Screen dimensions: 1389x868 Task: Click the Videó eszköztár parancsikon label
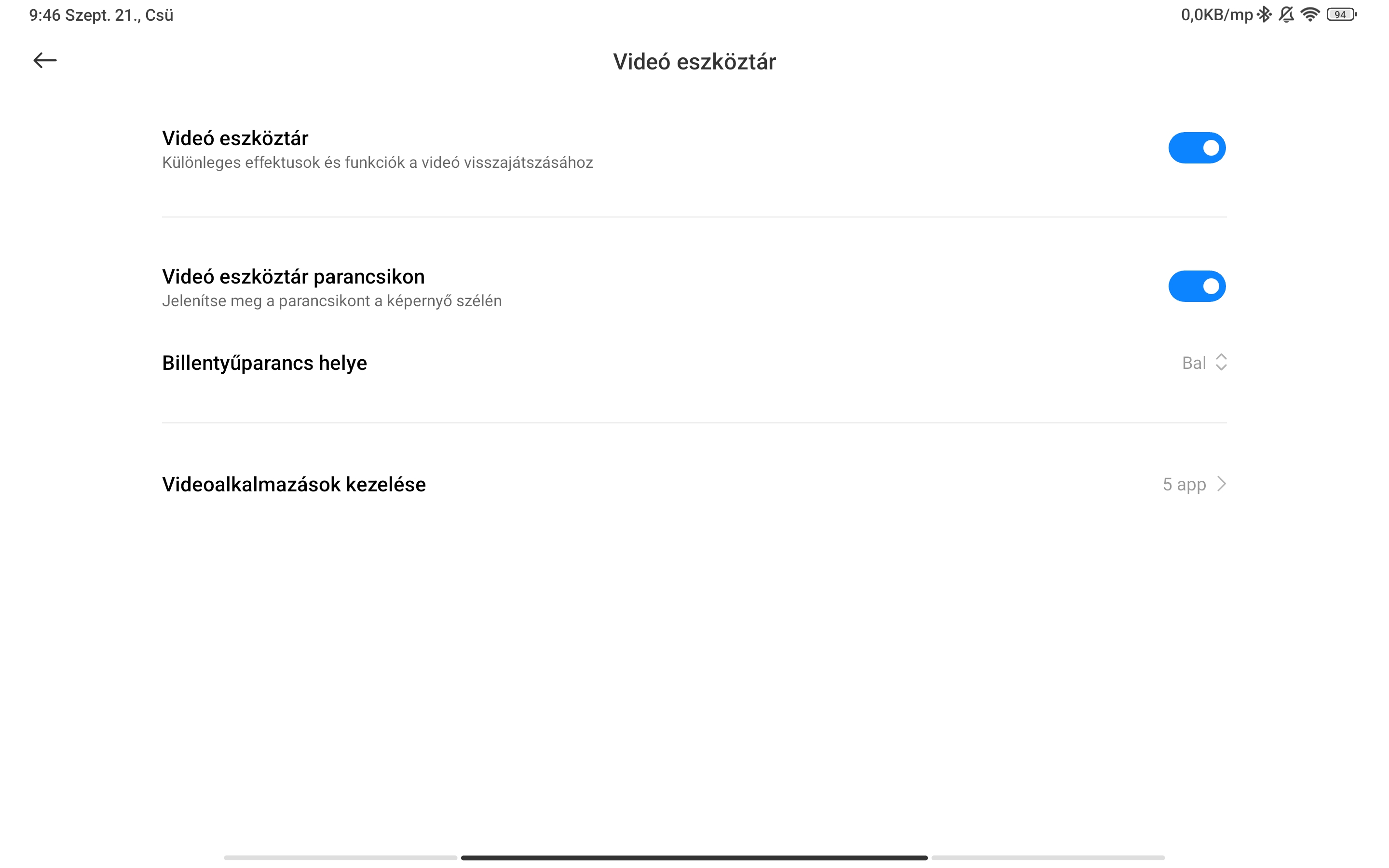(x=293, y=277)
